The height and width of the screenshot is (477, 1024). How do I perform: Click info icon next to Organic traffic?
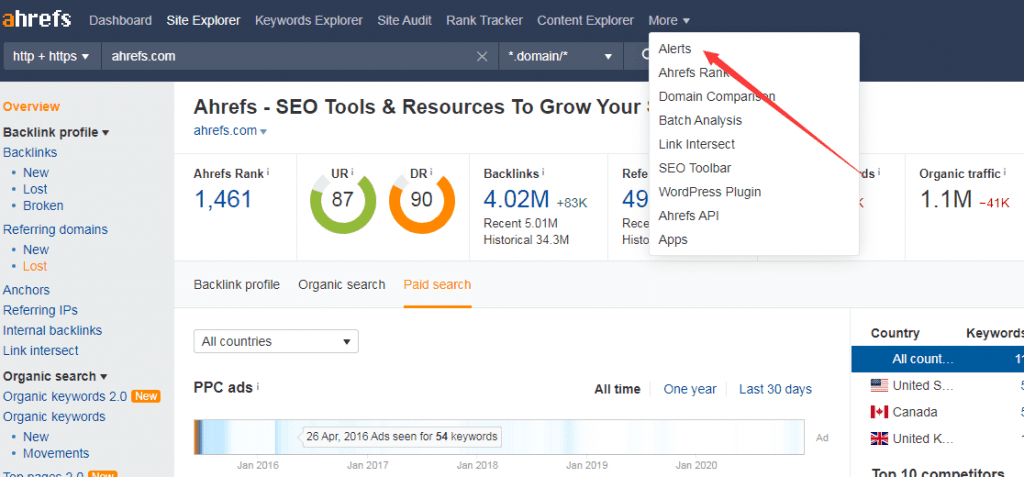pyautogui.click(x=1004, y=173)
